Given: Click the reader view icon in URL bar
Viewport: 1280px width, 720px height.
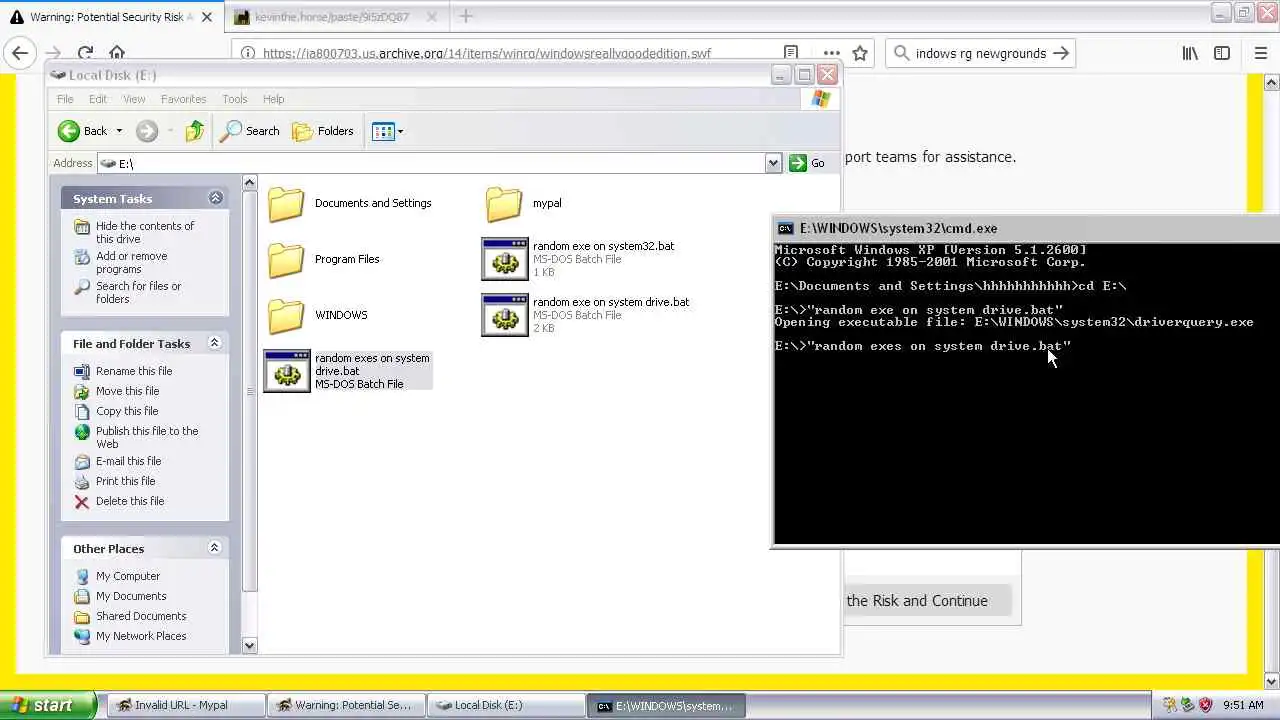Looking at the screenshot, I should (x=791, y=53).
